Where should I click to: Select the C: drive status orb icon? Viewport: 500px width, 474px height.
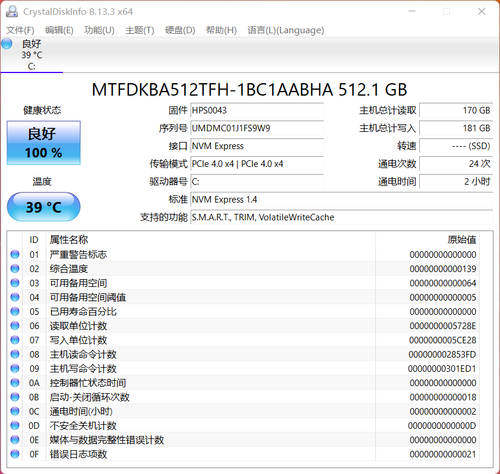pos(7,44)
